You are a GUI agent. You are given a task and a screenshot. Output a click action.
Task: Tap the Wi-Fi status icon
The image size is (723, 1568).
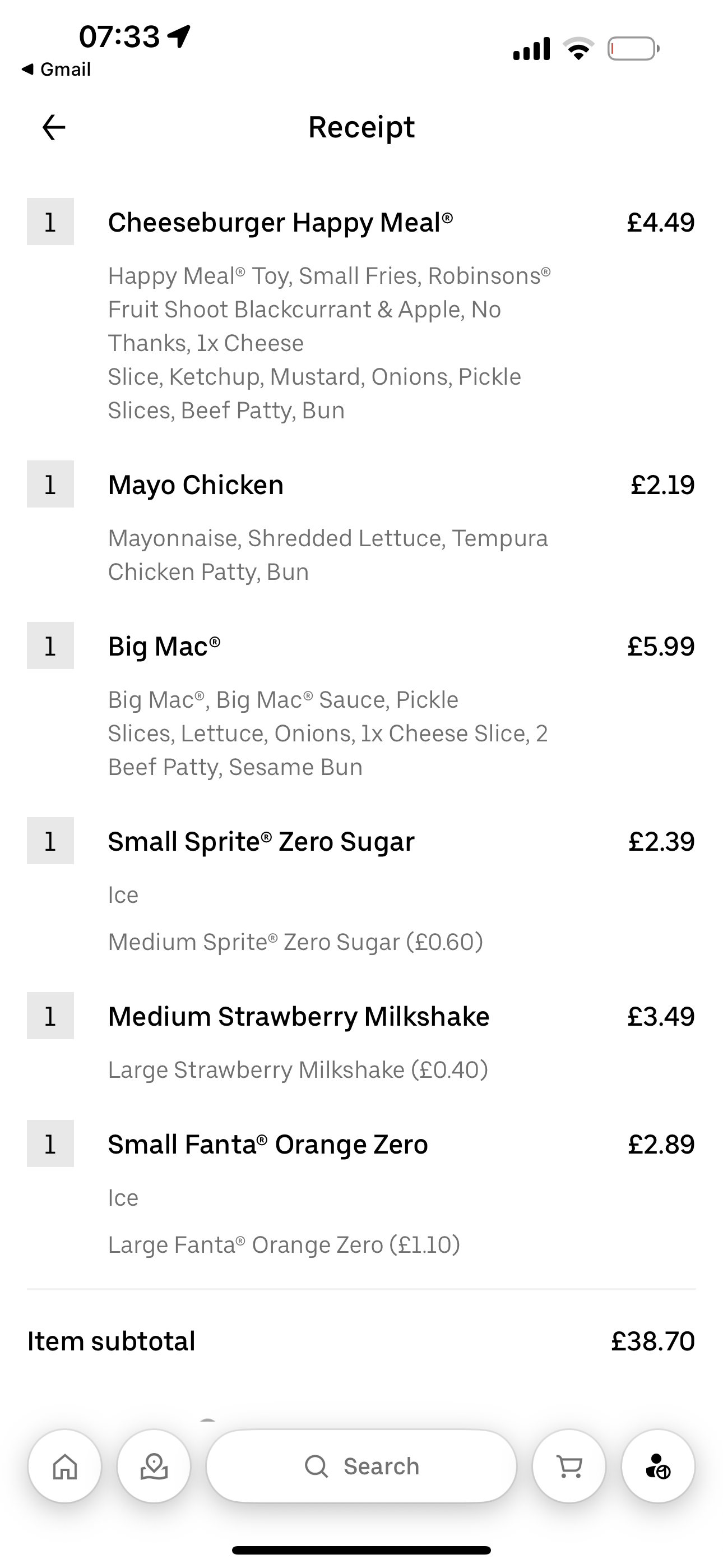(578, 49)
